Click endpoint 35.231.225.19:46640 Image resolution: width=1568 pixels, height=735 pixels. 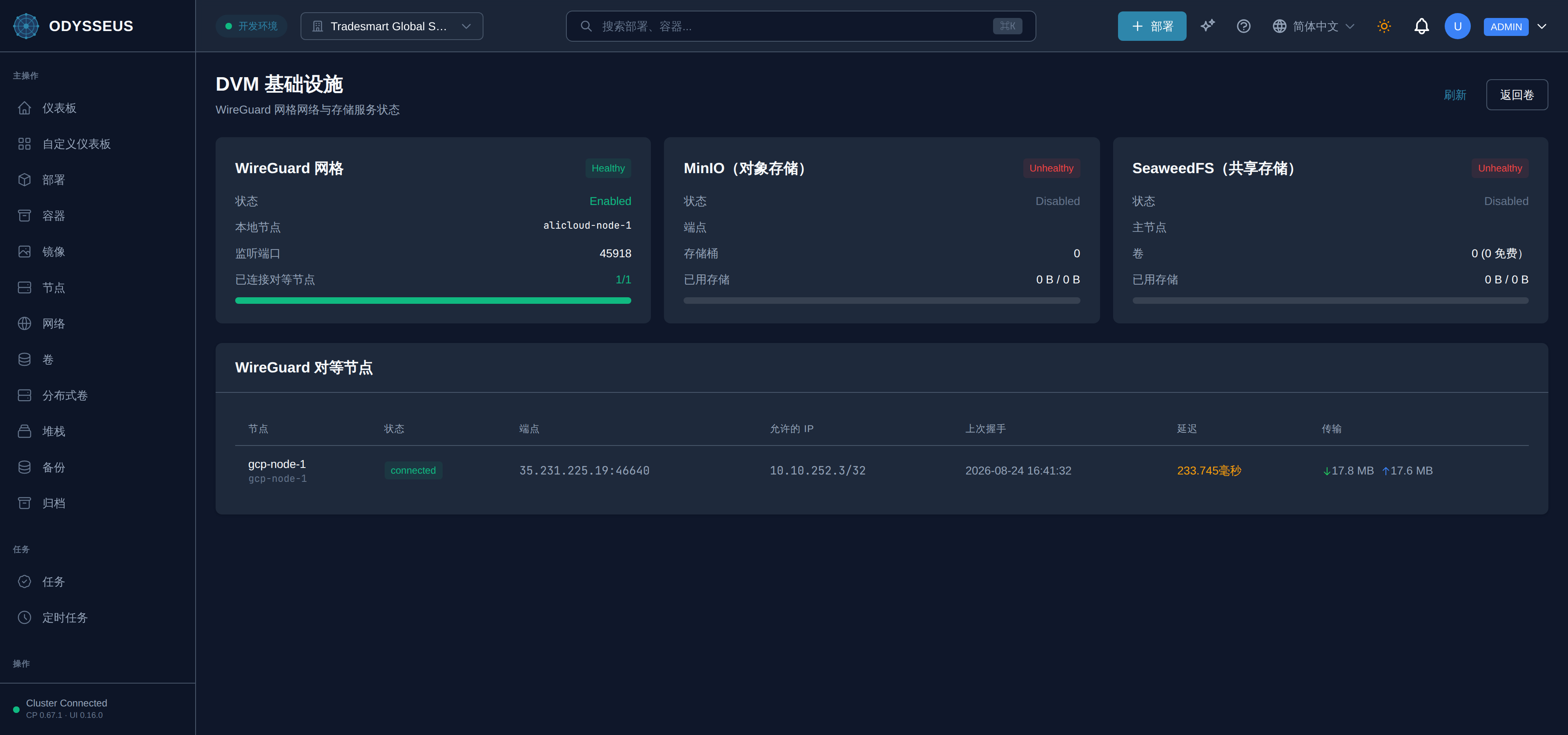point(584,470)
